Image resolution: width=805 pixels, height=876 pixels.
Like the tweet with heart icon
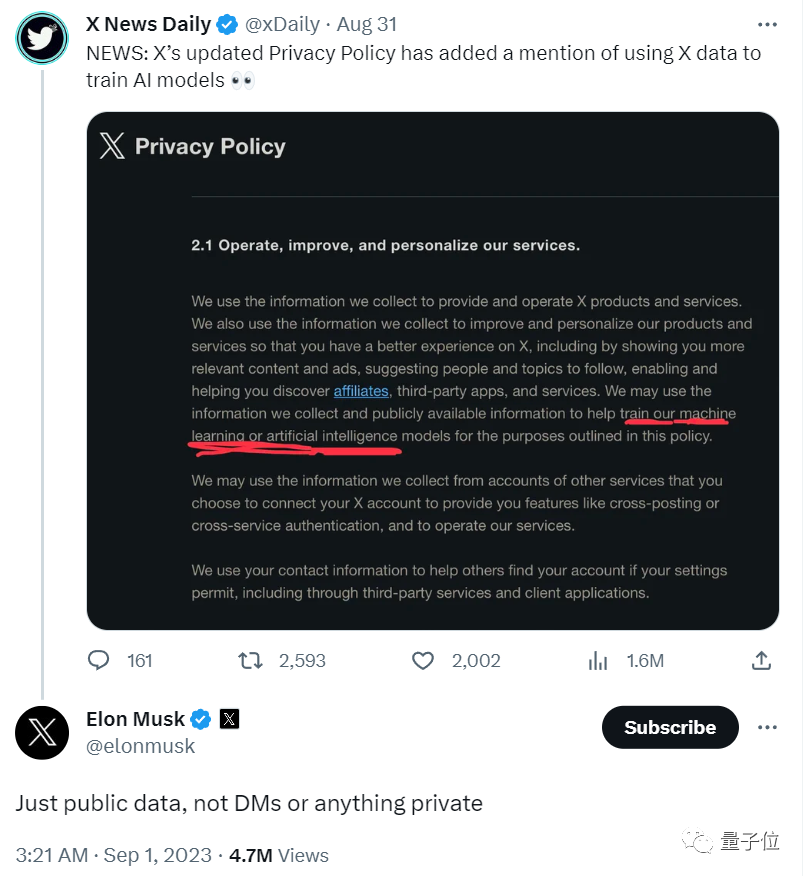click(x=423, y=661)
